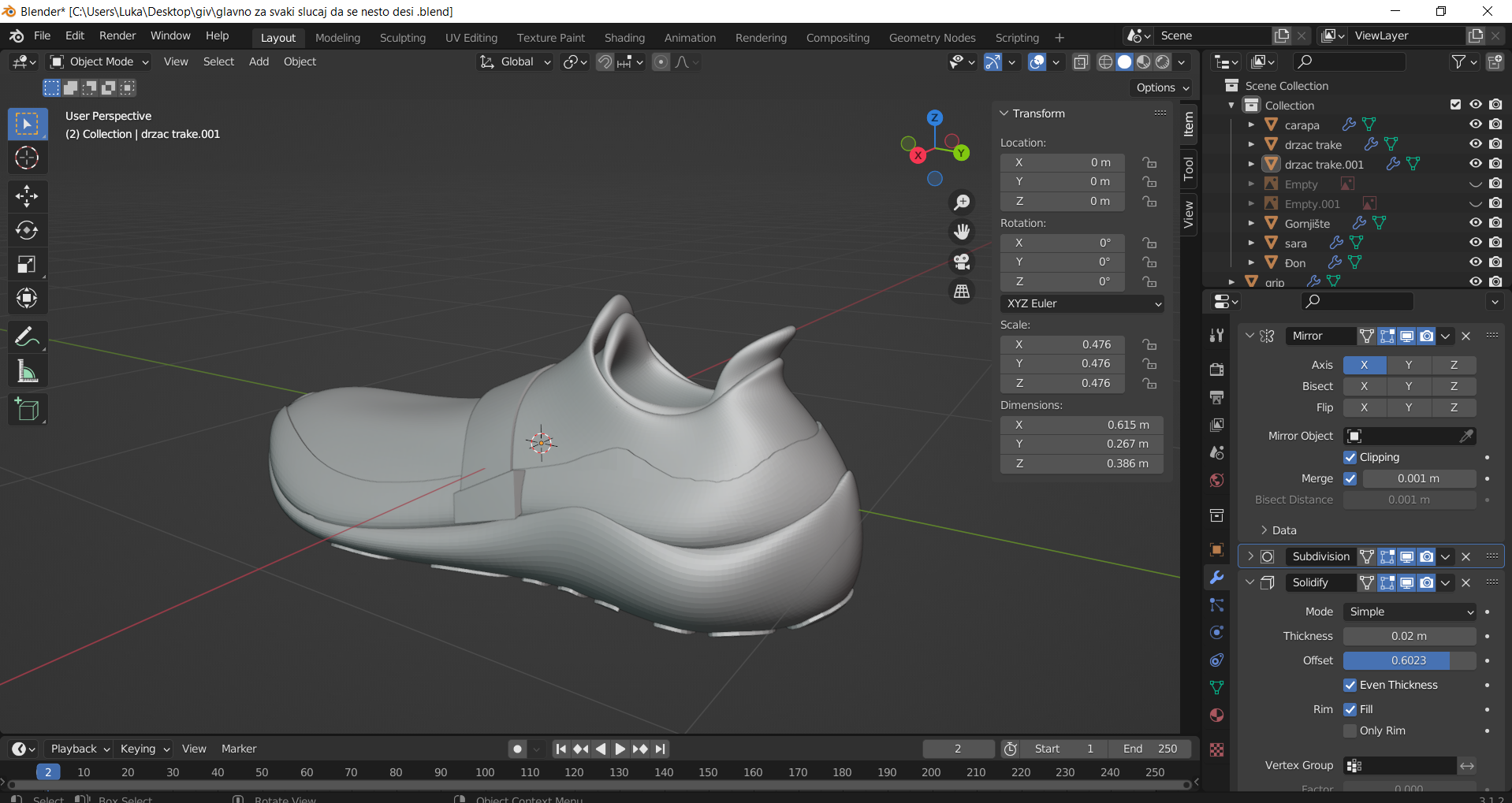Image resolution: width=1512 pixels, height=803 pixels.
Task: Remove the Solidify modifier
Action: (x=1466, y=582)
